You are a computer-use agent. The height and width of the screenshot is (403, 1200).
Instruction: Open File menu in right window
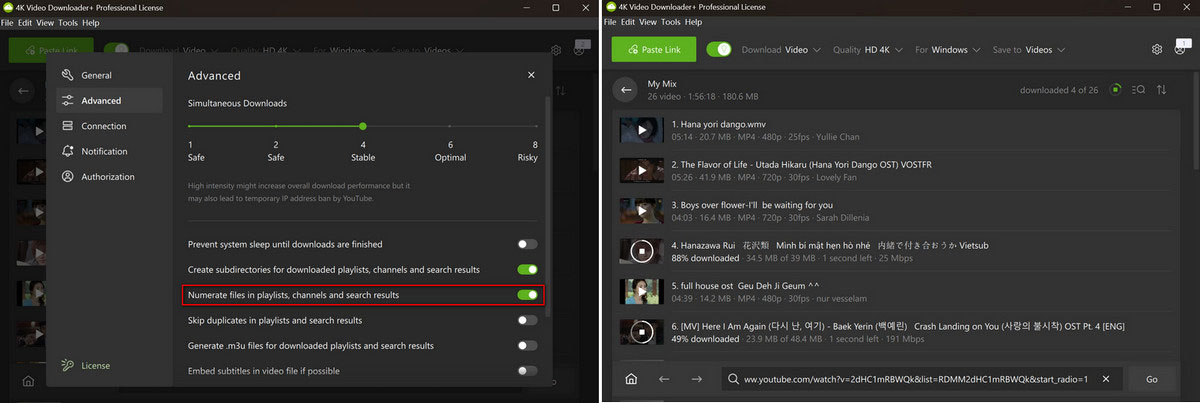(x=610, y=22)
